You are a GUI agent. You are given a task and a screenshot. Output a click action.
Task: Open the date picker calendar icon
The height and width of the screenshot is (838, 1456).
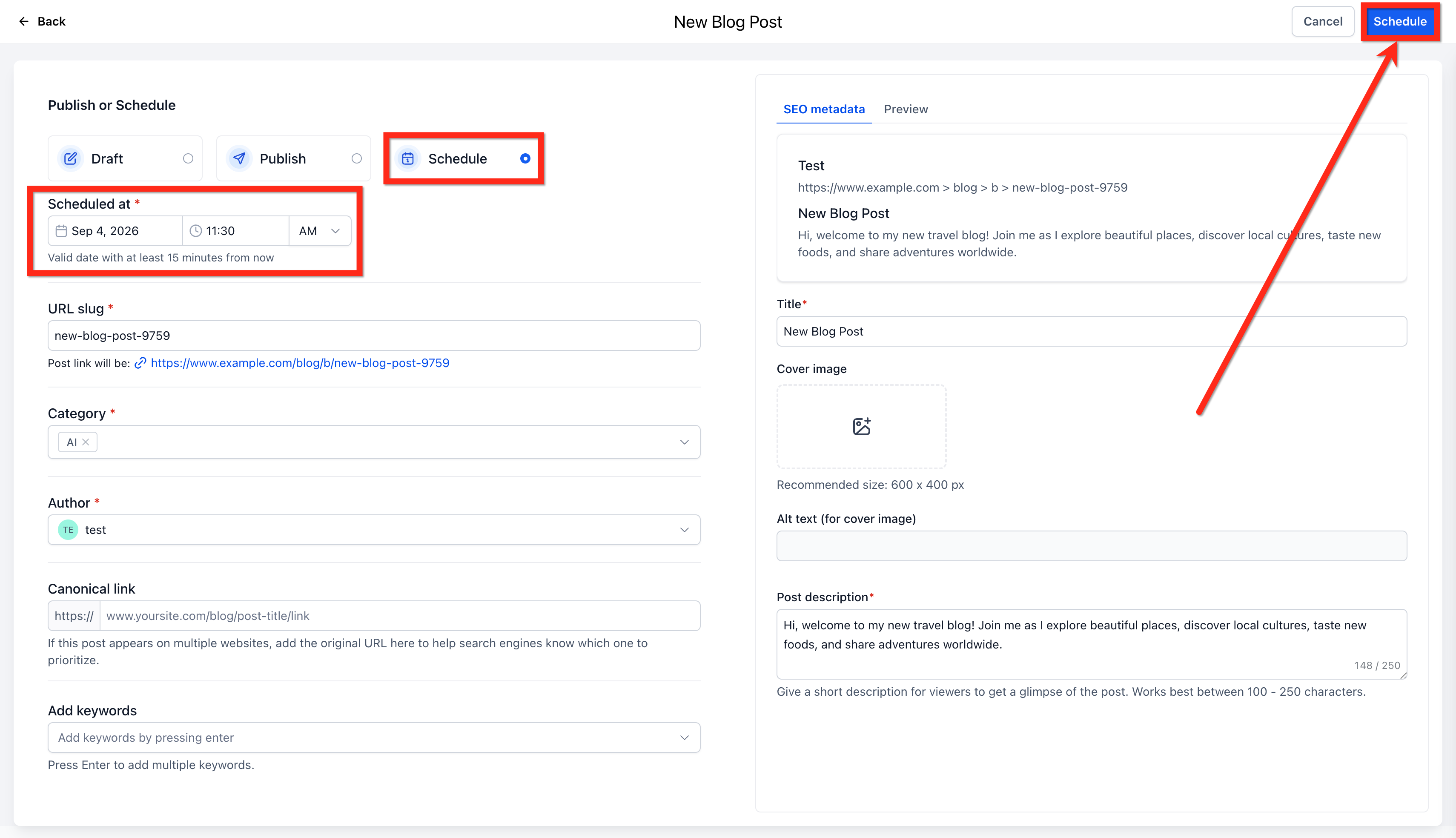[61, 231]
